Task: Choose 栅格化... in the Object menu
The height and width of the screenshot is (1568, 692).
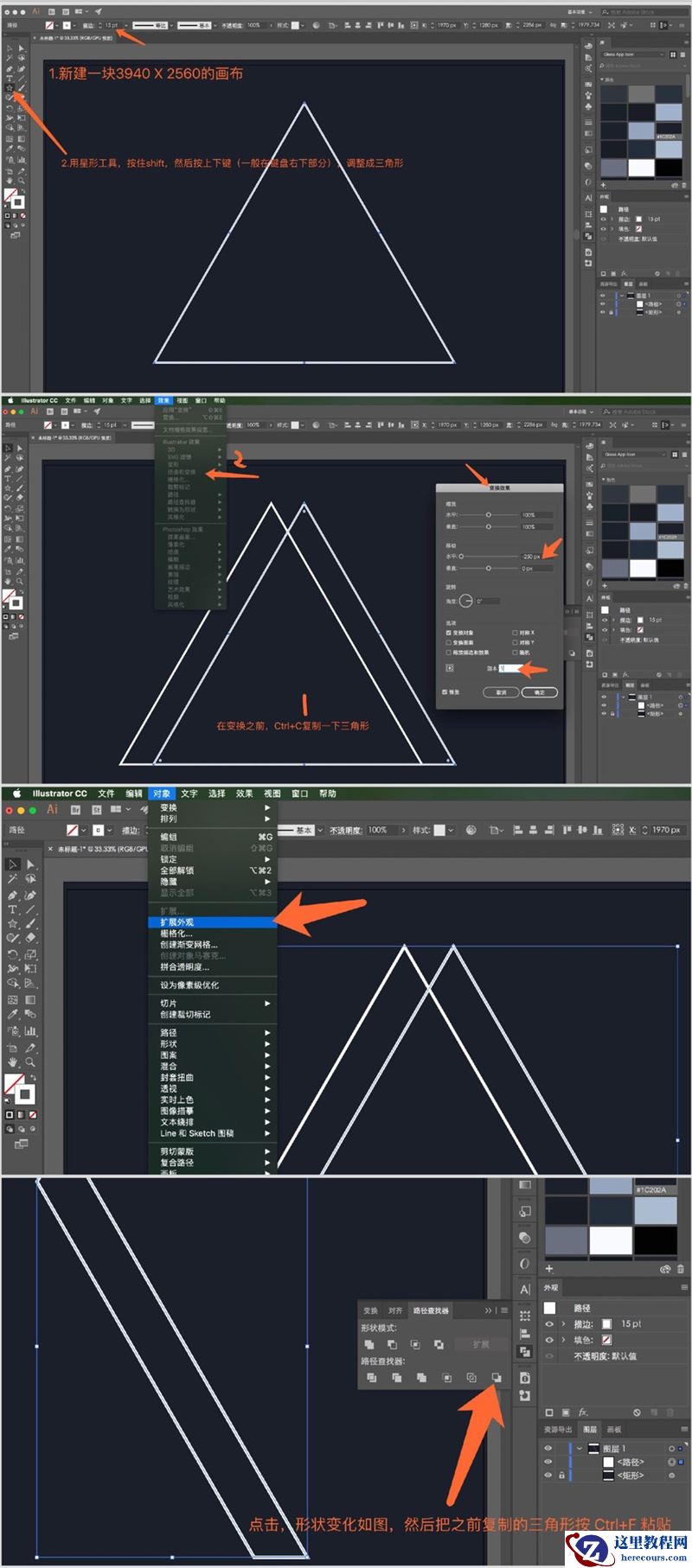Action: pyautogui.click(x=214, y=934)
